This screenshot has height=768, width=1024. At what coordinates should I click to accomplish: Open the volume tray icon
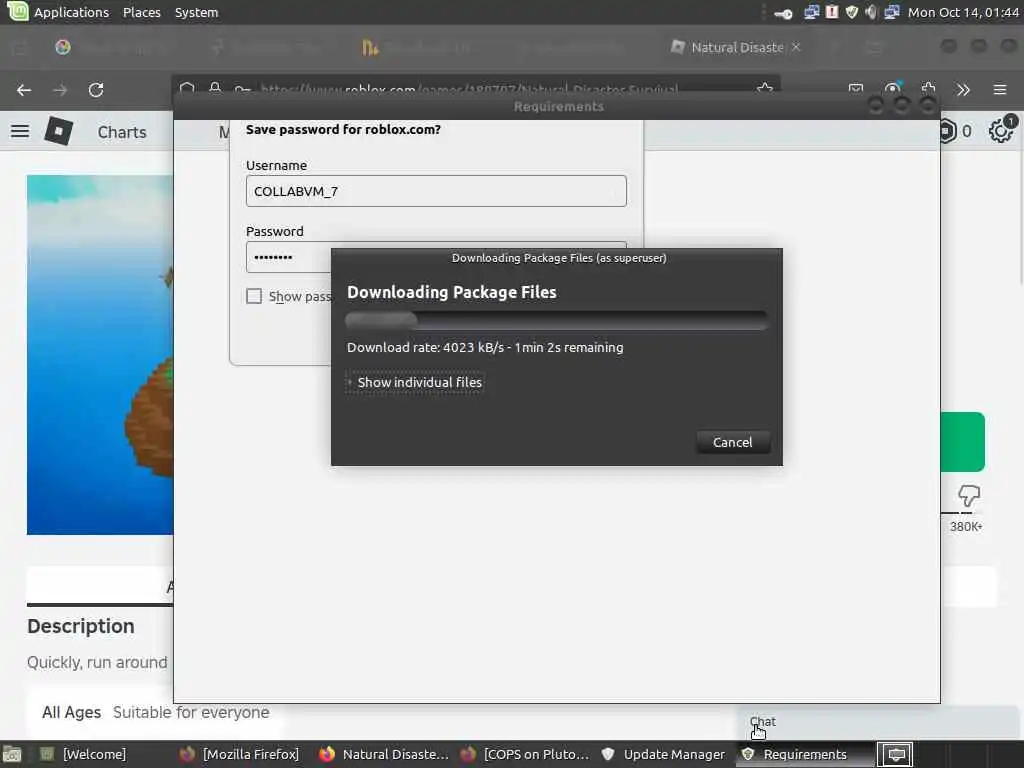point(871,12)
